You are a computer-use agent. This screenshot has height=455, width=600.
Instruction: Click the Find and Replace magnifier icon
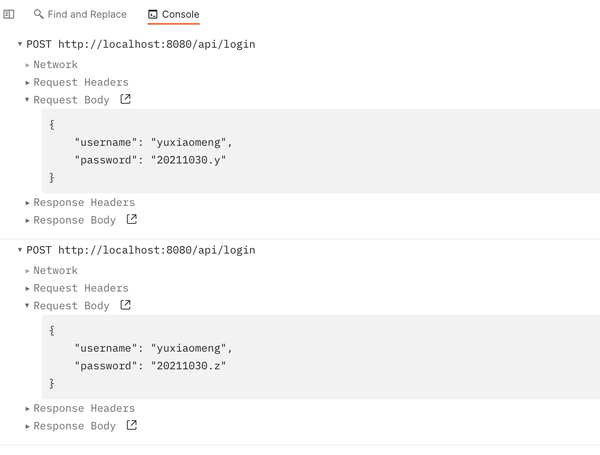(38, 15)
